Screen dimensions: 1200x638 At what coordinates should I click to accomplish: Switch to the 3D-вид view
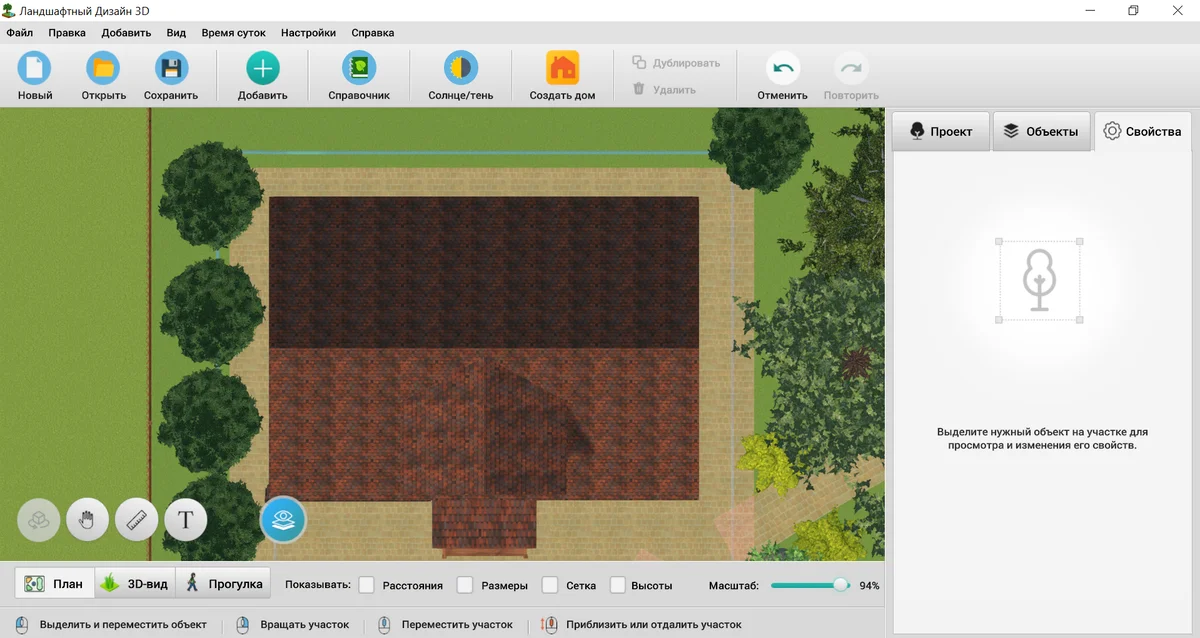pos(135,584)
